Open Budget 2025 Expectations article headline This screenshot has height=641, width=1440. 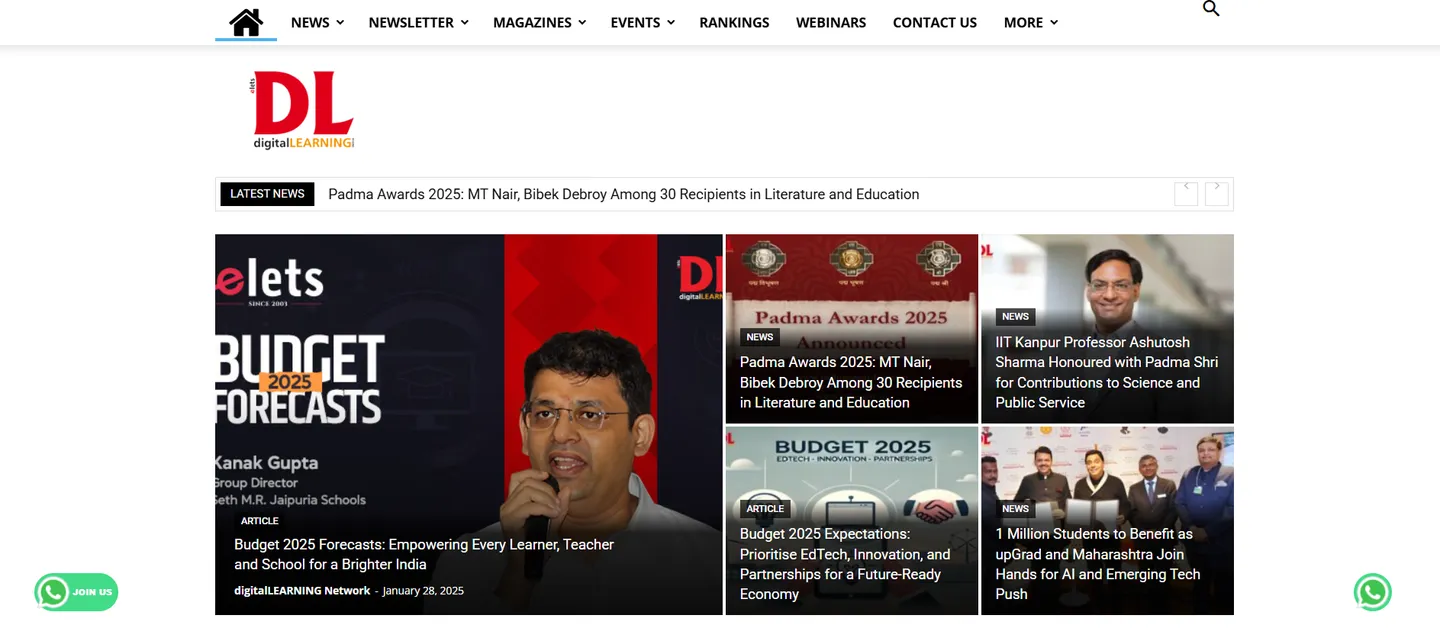pos(845,564)
